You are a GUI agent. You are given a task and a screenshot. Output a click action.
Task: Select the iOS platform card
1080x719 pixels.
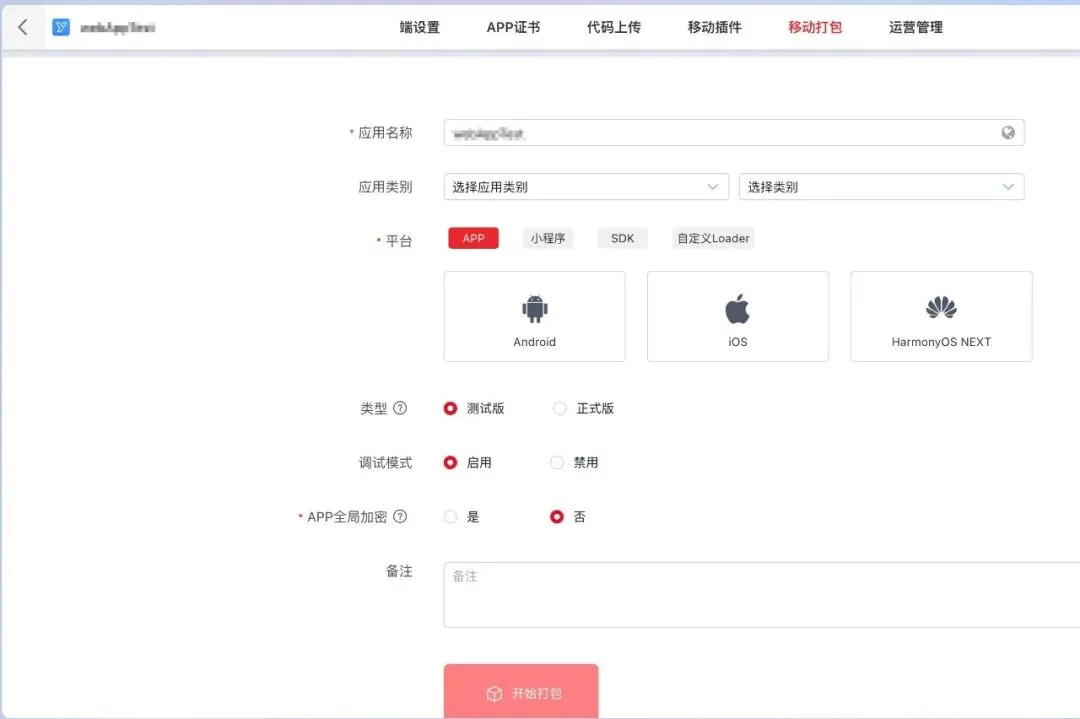click(x=738, y=316)
